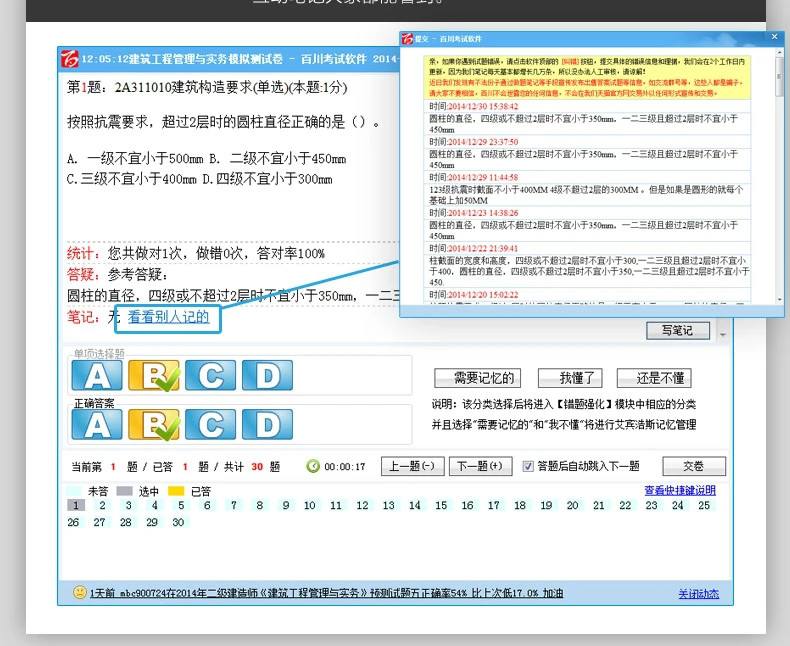
Task: Click note timestamp 2014/12/20 15:02:22
Action: coord(483,294)
